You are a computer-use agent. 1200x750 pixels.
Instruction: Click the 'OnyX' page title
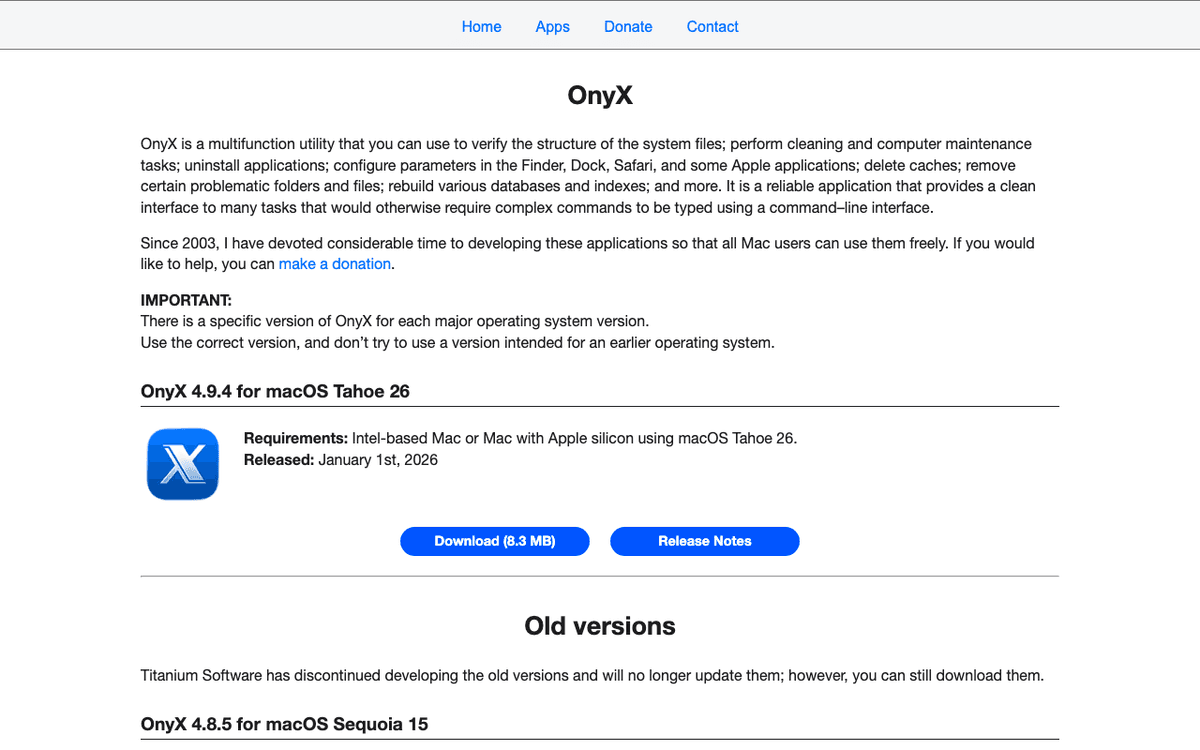point(600,96)
